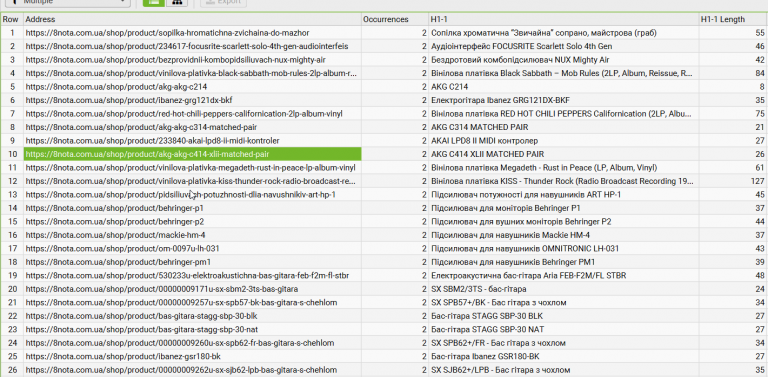Click H1 cell 'Підсилювач потужності для навушників ART HP-1'
Screen dimensions: 768x377
[x=563, y=194]
